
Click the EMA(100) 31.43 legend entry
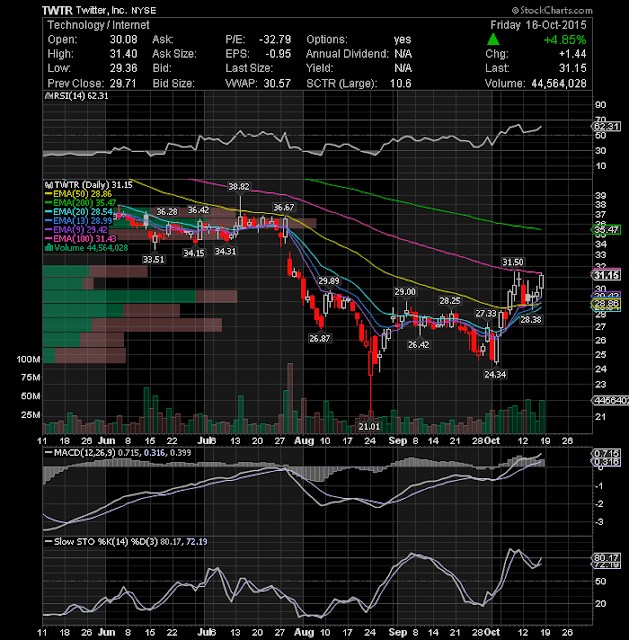point(80,239)
